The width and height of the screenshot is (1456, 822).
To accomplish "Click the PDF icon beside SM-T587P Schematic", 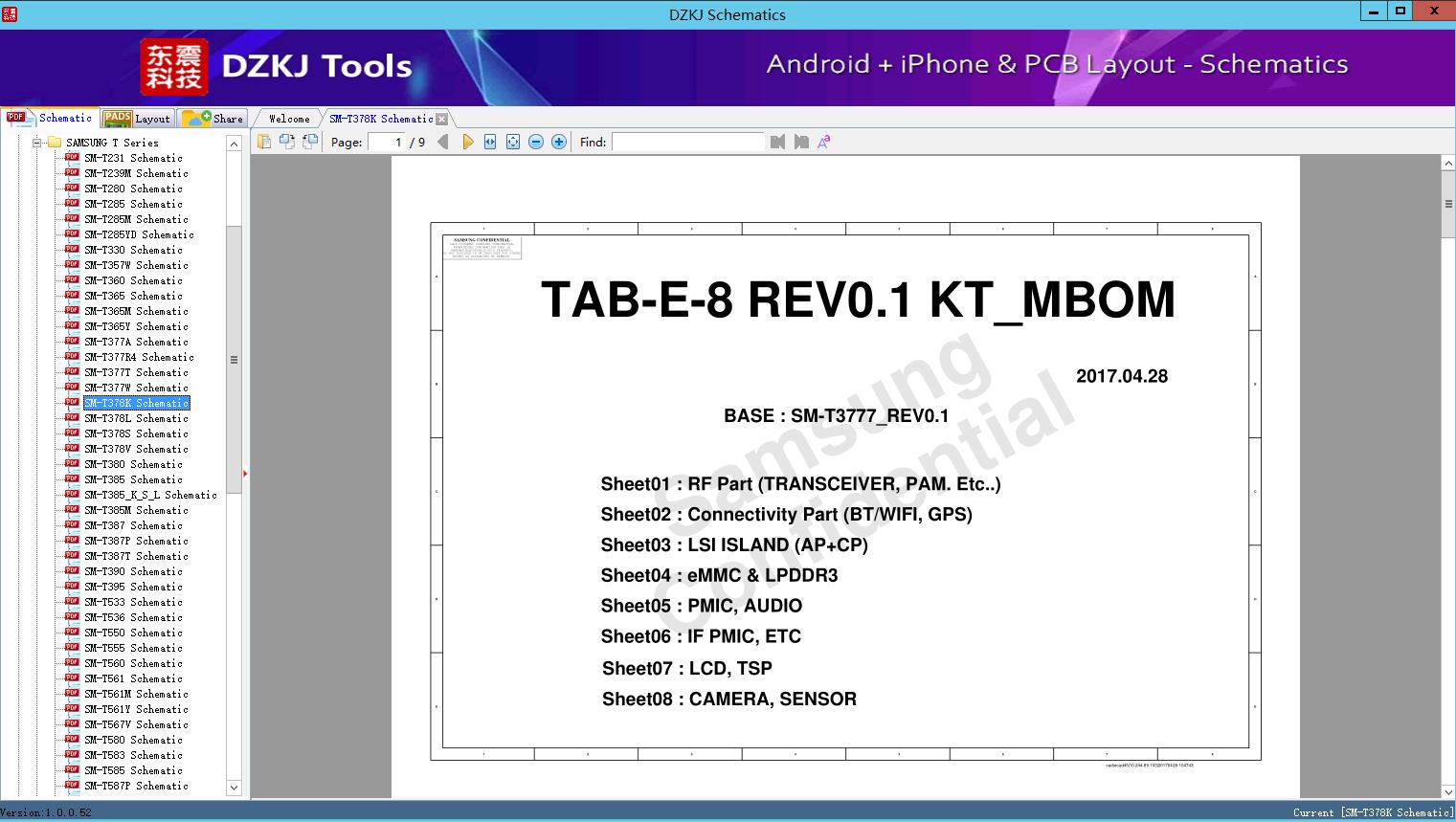I will click(72, 786).
